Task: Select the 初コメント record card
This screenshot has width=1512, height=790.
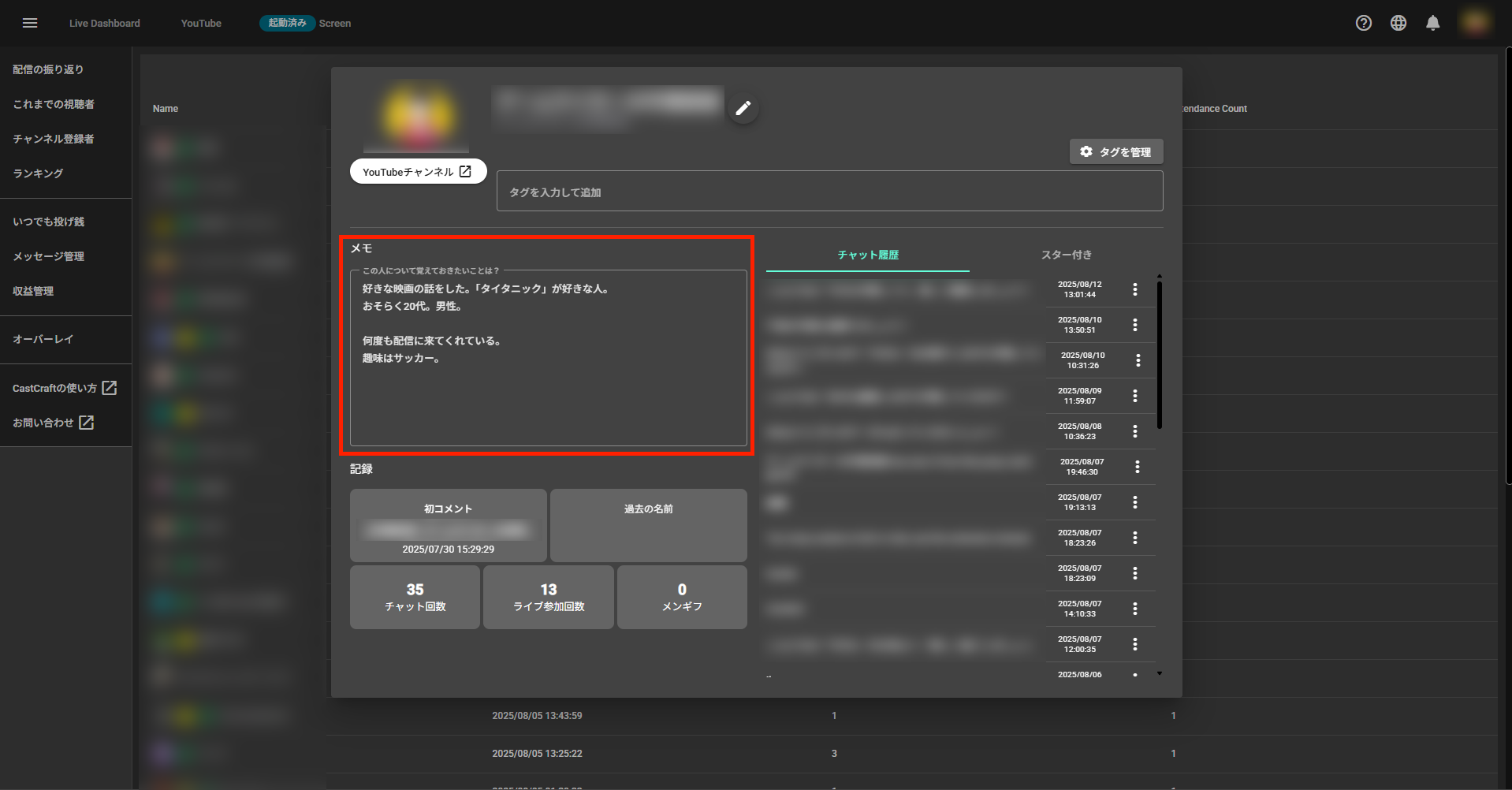Action: [x=449, y=525]
